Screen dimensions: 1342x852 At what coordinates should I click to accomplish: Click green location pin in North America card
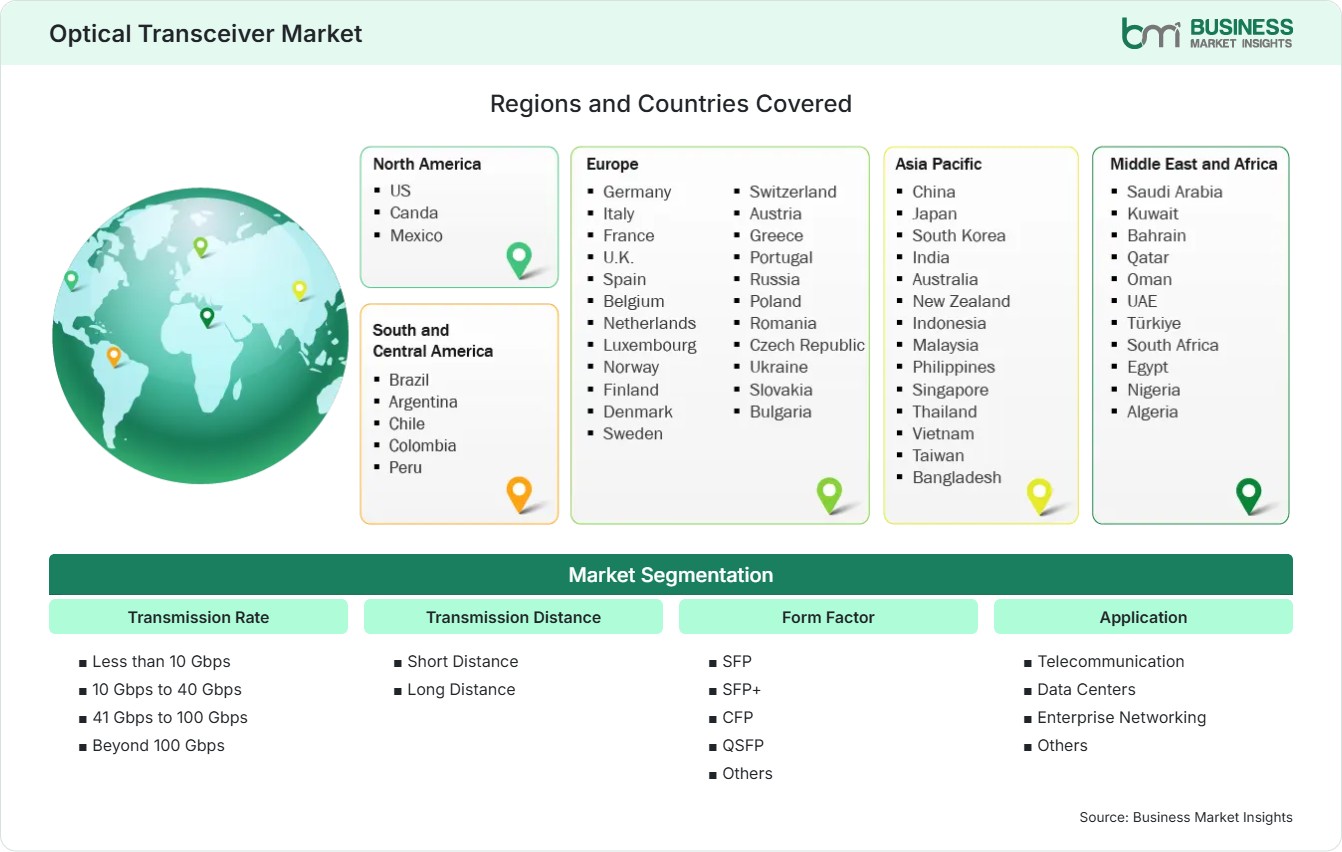(x=519, y=260)
